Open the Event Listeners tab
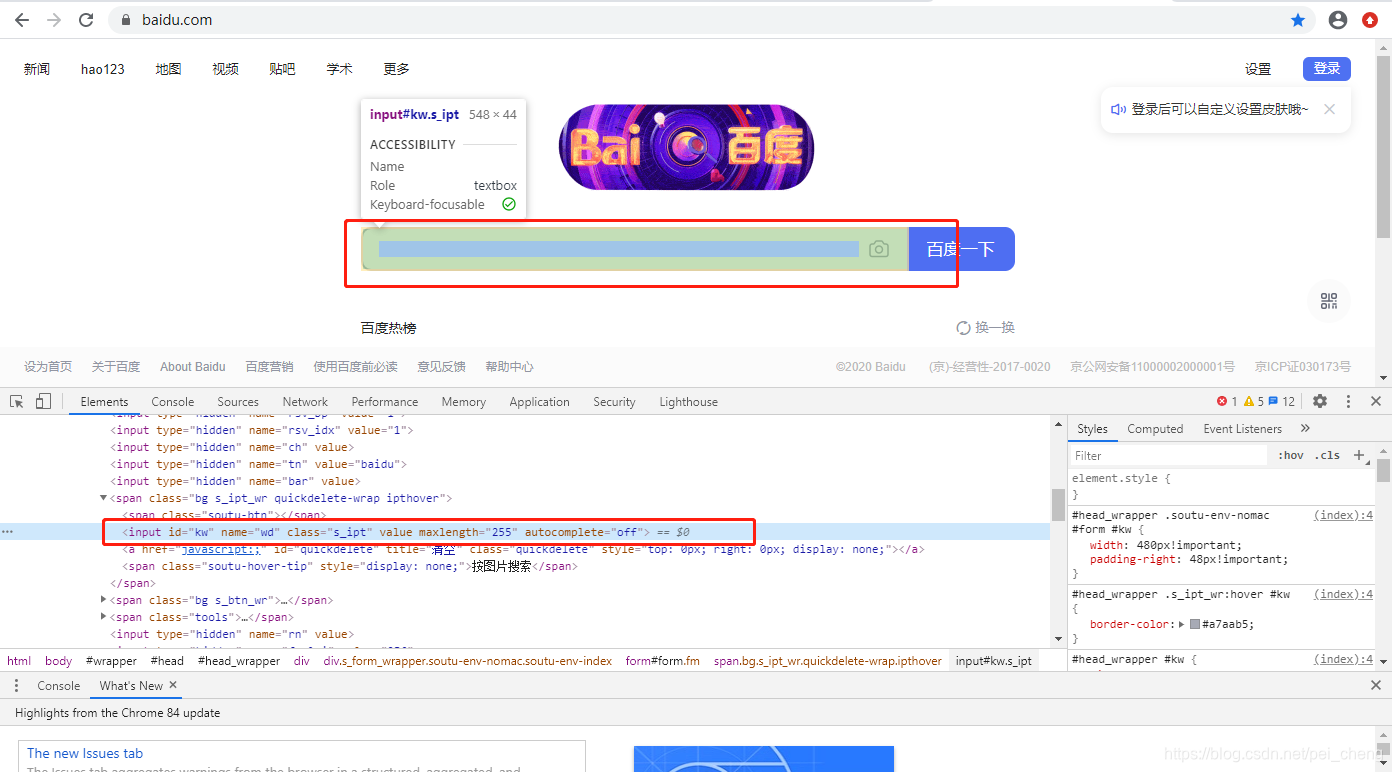 pos(1242,428)
